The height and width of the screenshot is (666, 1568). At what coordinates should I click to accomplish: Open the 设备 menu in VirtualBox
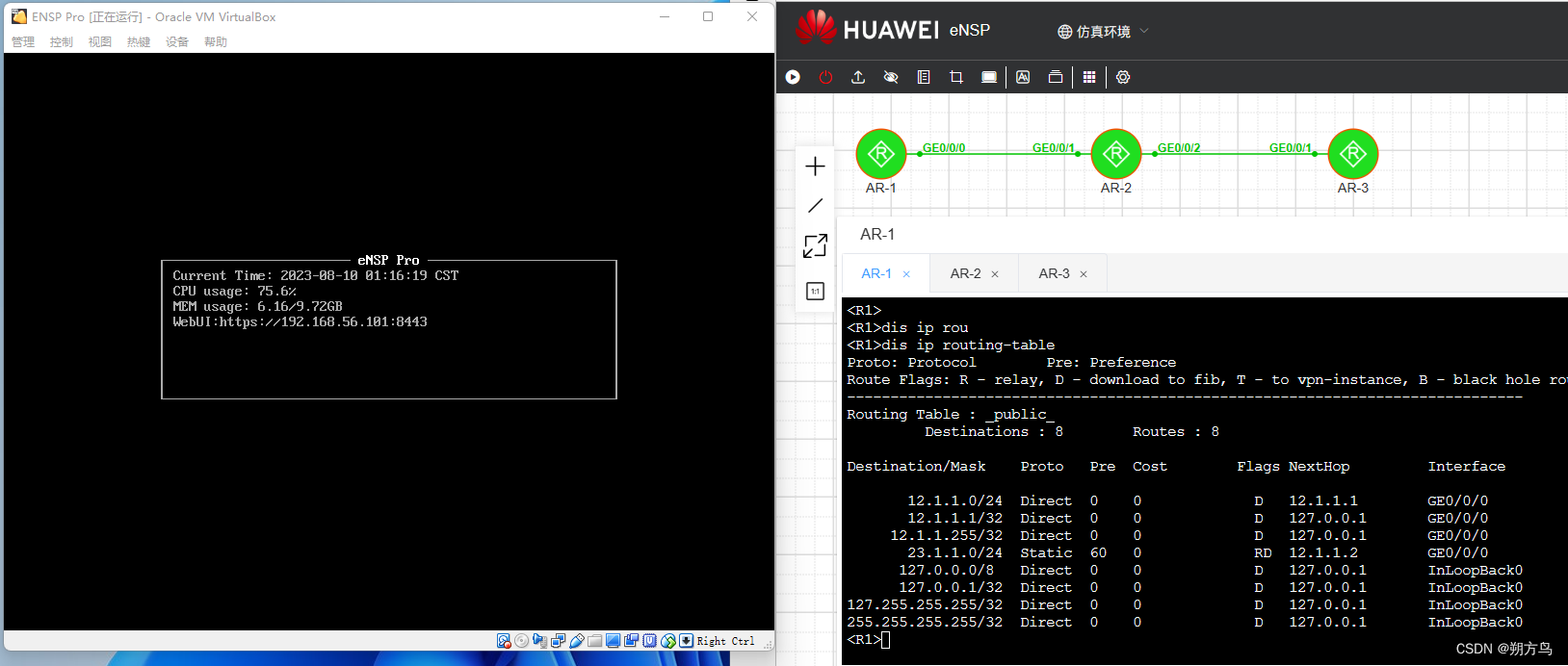coord(177,41)
